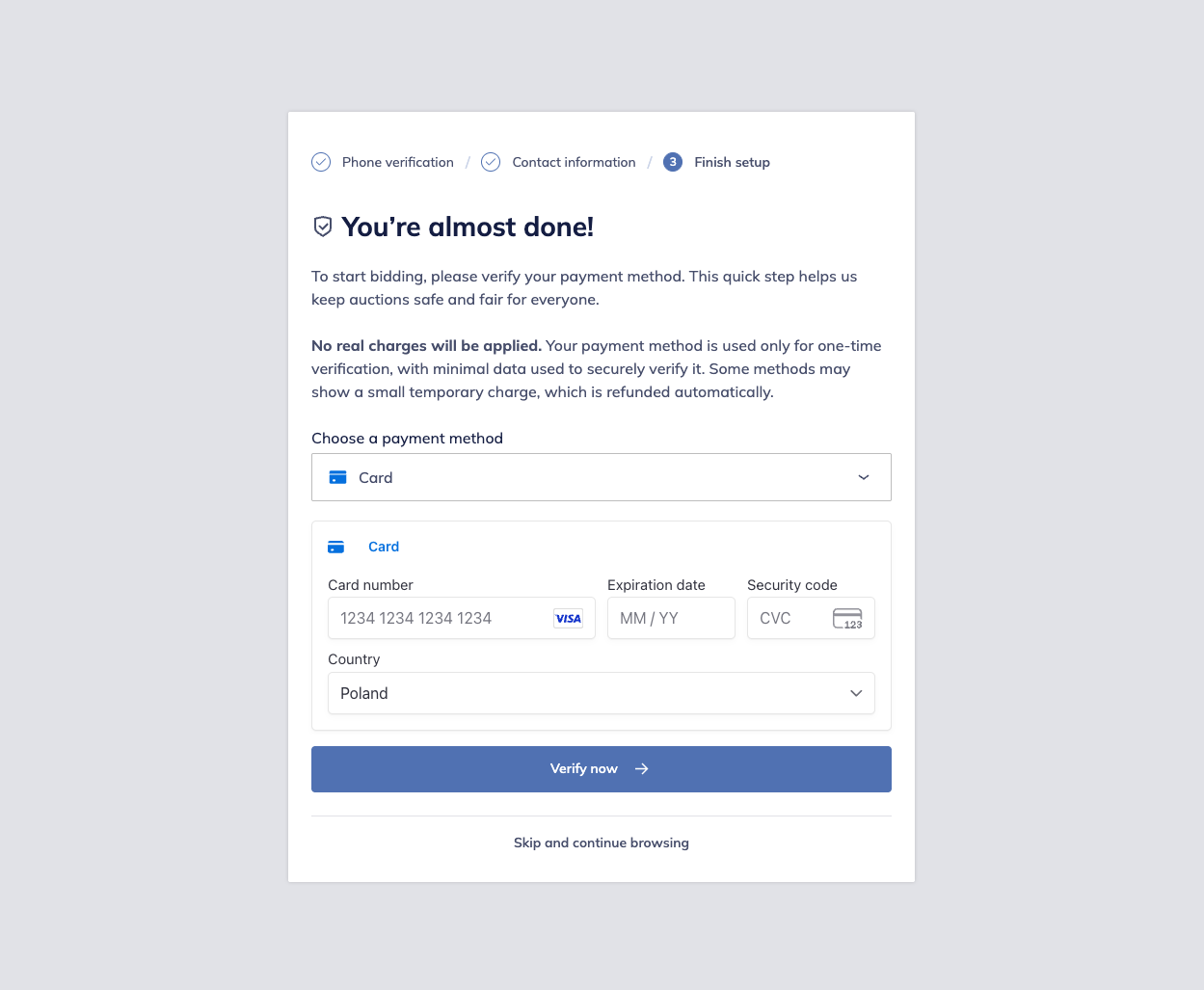Click the Contact information checkmark icon
The width and height of the screenshot is (1204, 990).
point(491,162)
